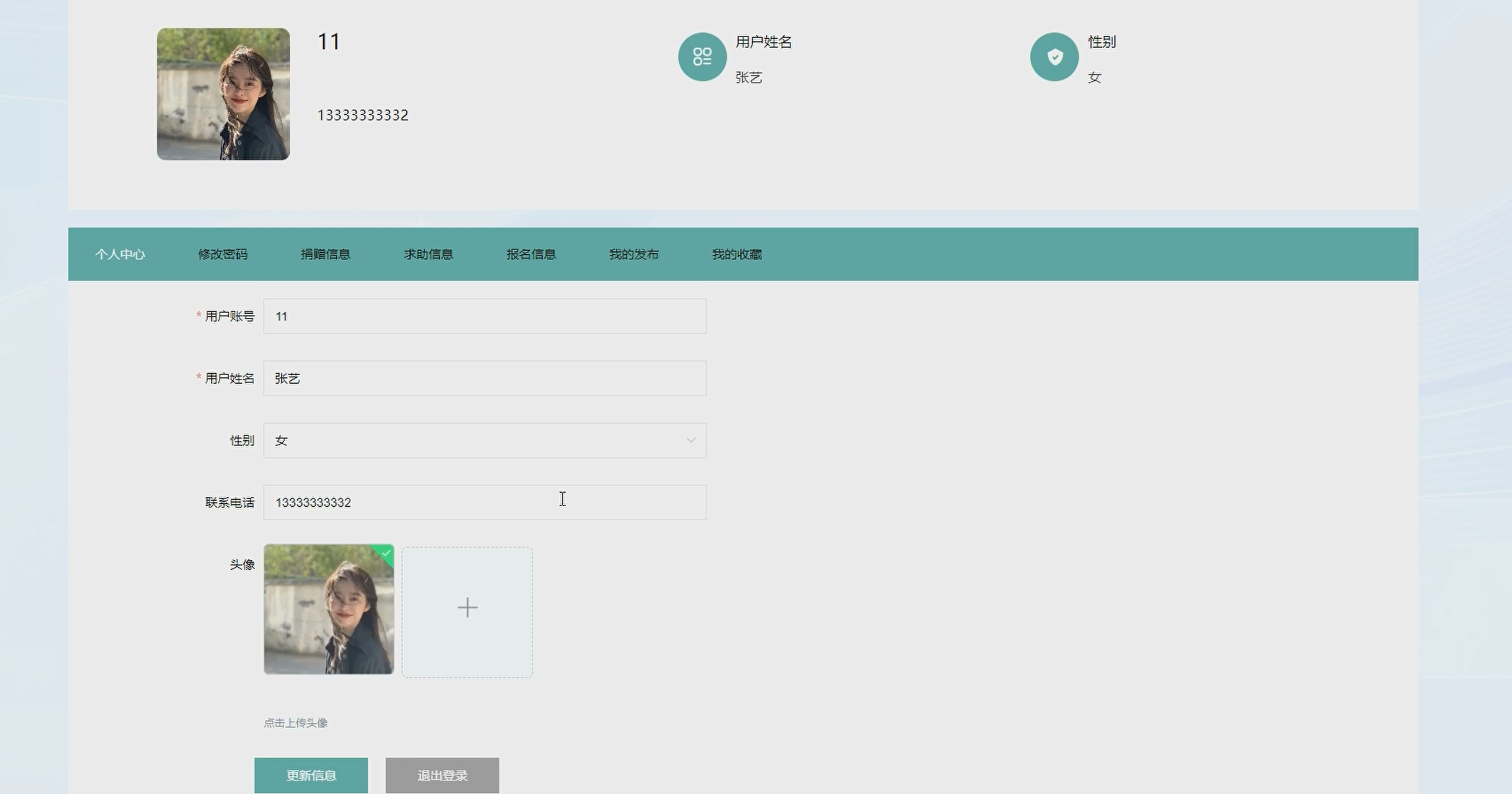
Task: Click the 用户姓名 heading in header
Action: tap(763, 42)
